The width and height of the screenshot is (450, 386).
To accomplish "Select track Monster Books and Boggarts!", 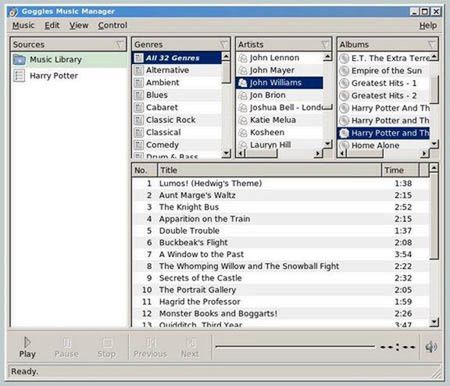I will [x=281, y=314].
